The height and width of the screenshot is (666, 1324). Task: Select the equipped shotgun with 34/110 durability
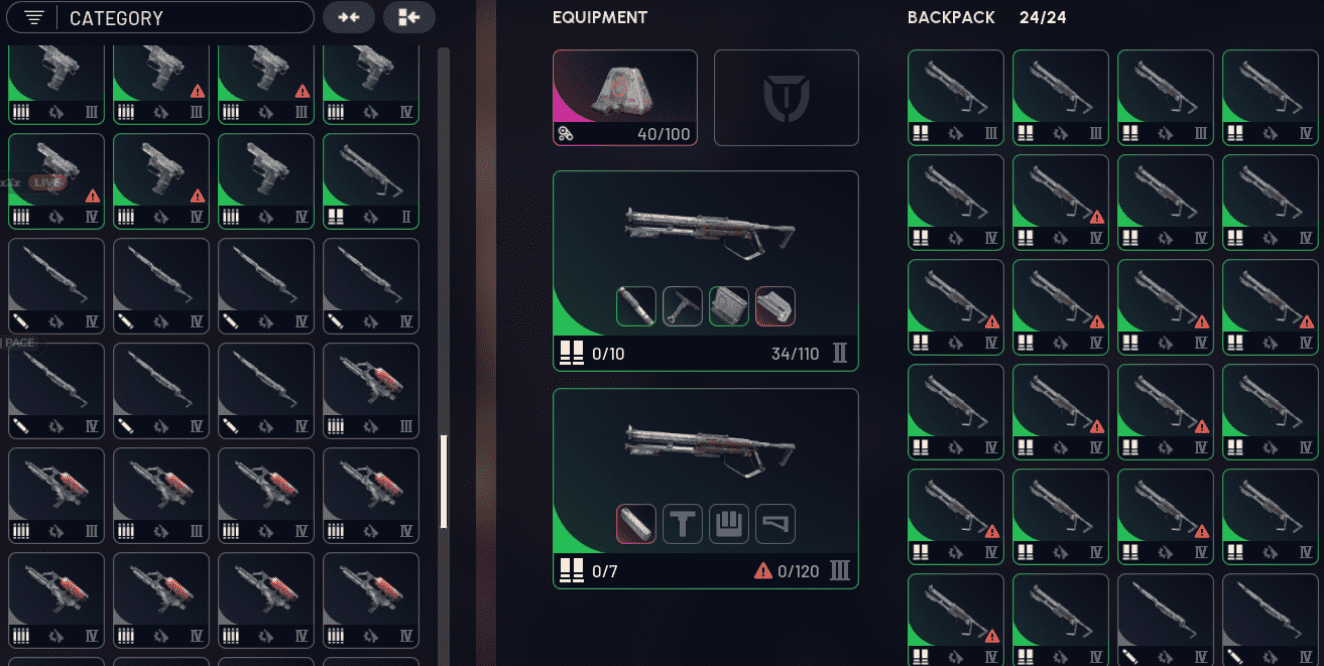click(x=705, y=271)
